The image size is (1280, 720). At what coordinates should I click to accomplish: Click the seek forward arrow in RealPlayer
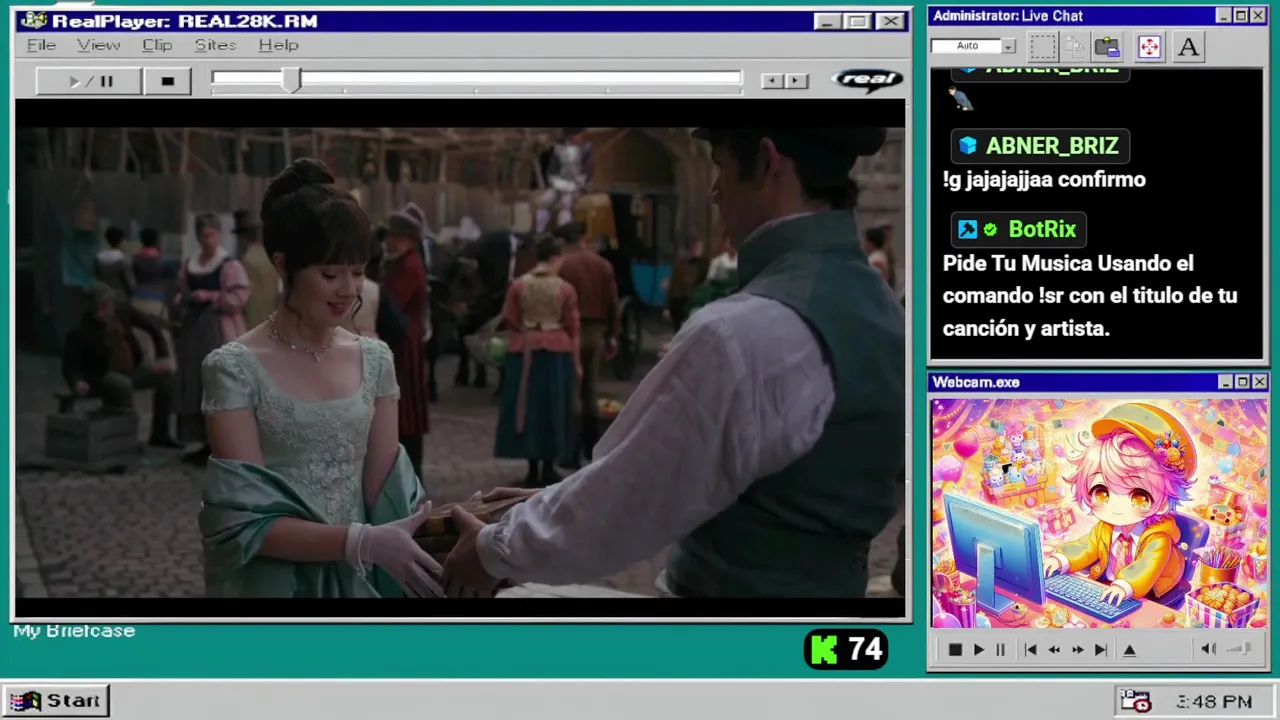click(x=796, y=81)
